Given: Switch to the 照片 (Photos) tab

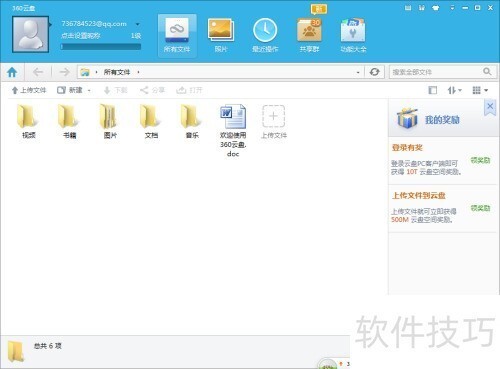Looking at the screenshot, I should tap(221, 36).
